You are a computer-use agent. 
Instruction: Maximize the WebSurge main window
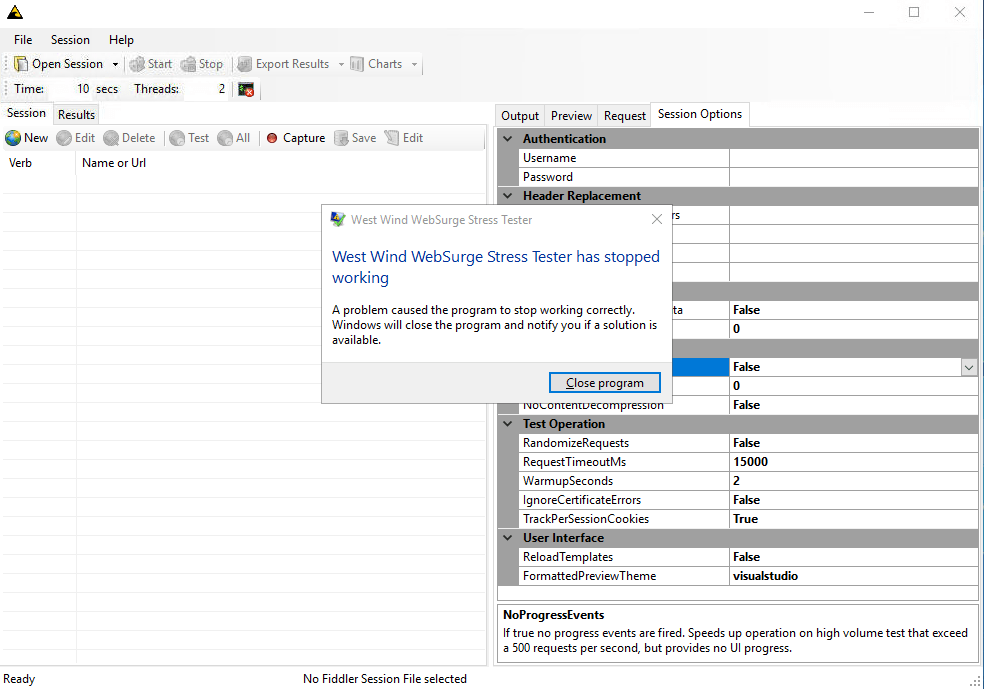[914, 12]
